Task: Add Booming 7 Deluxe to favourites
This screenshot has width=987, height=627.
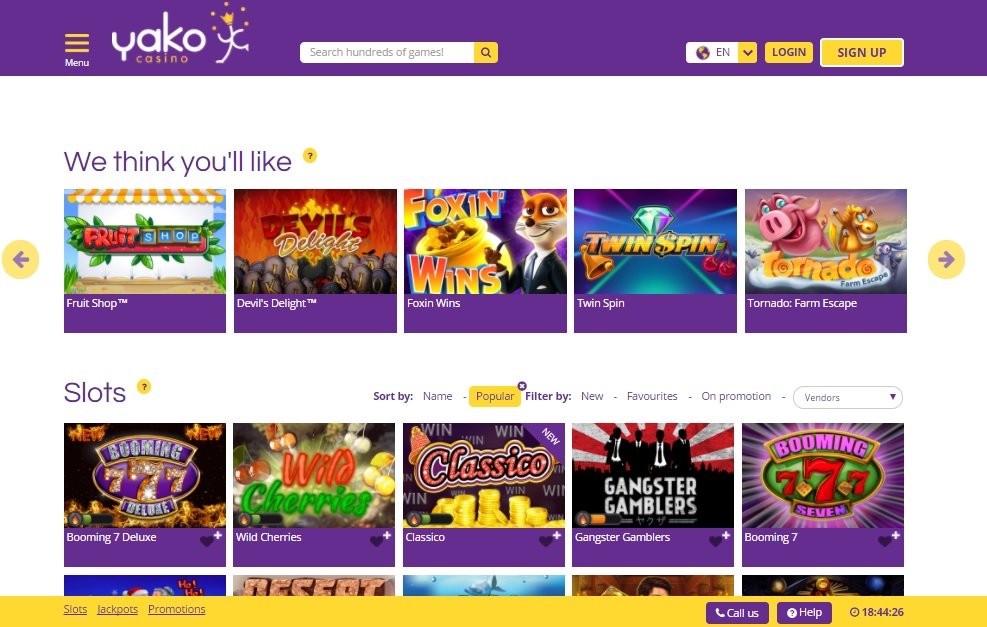Action: coord(210,539)
